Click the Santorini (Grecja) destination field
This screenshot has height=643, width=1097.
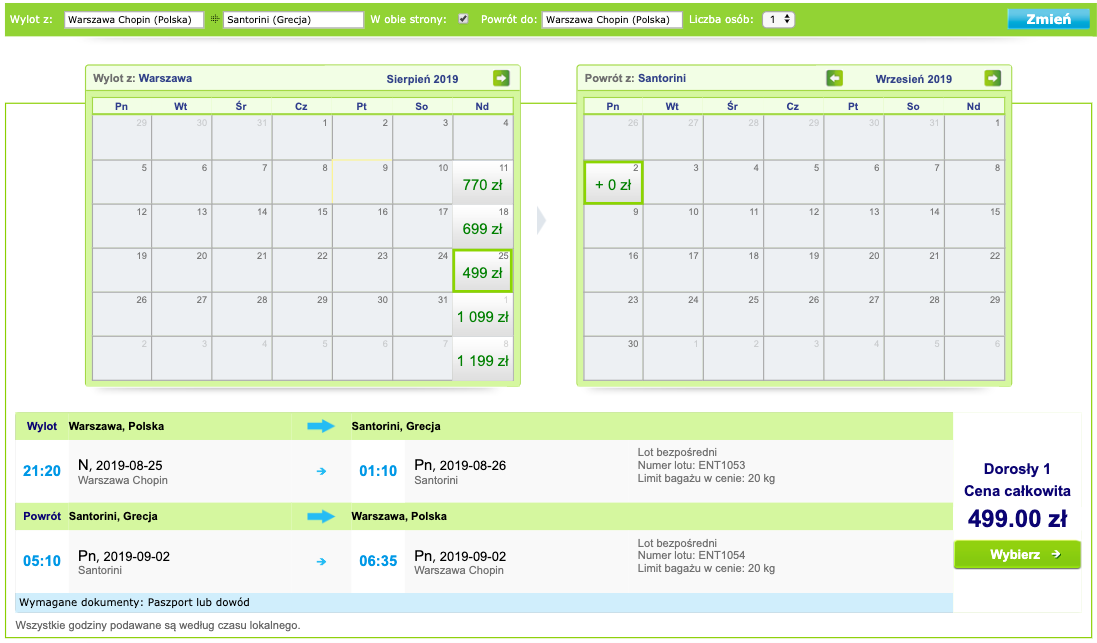tap(293, 20)
